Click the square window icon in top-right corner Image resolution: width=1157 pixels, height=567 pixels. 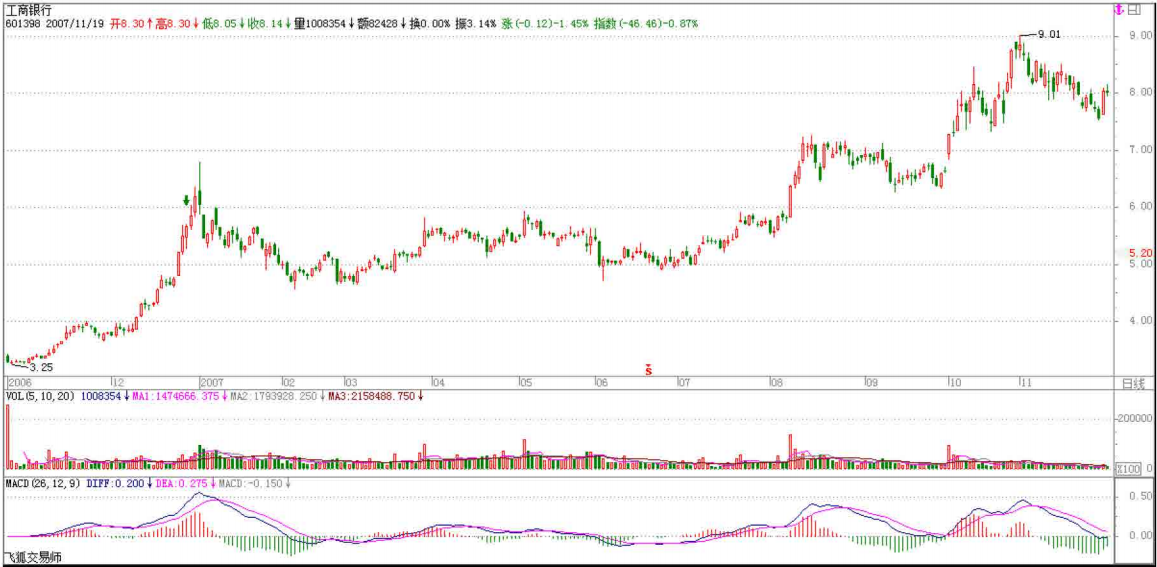click(1134, 10)
